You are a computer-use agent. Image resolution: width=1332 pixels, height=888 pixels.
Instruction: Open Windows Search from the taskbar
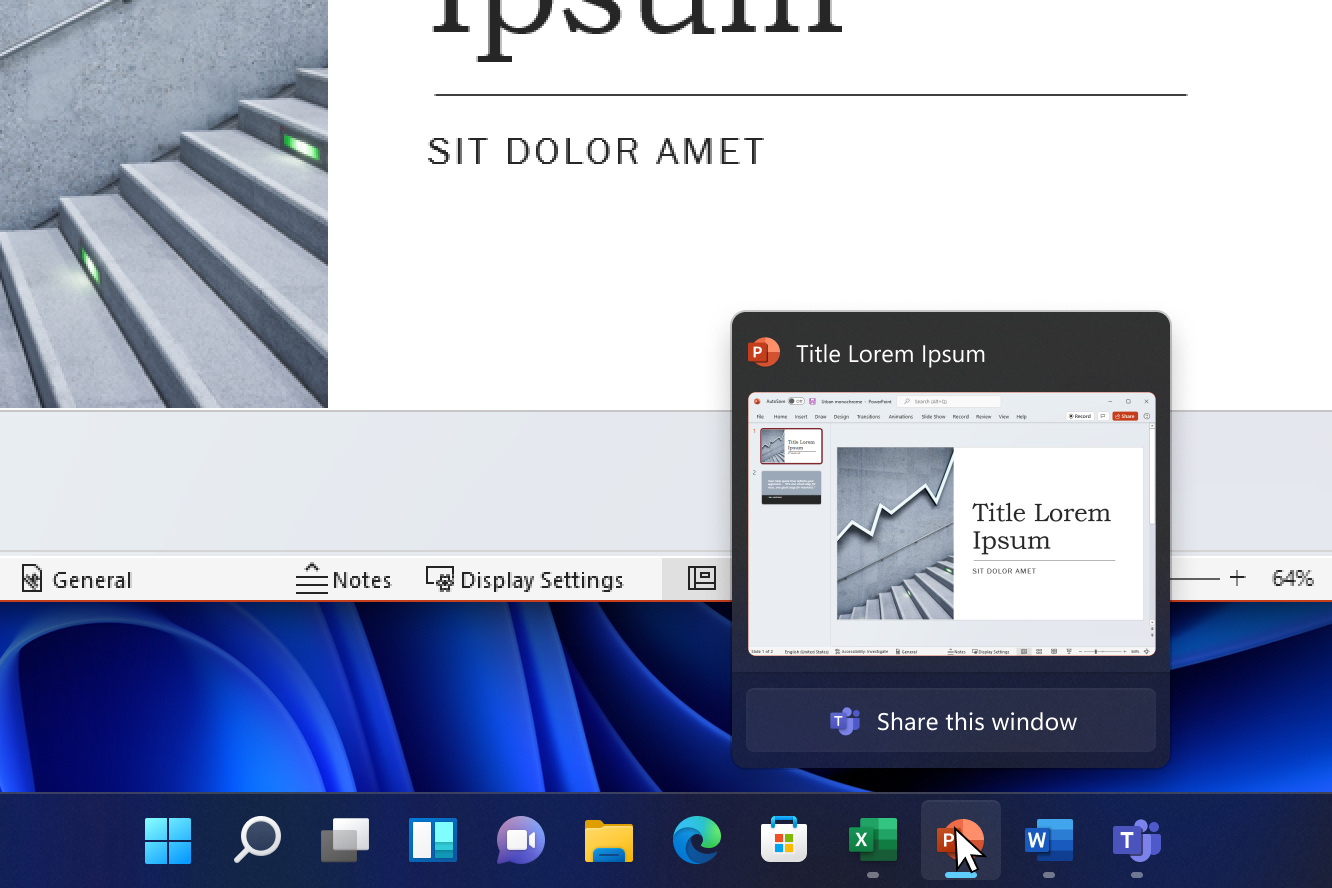tap(256, 840)
